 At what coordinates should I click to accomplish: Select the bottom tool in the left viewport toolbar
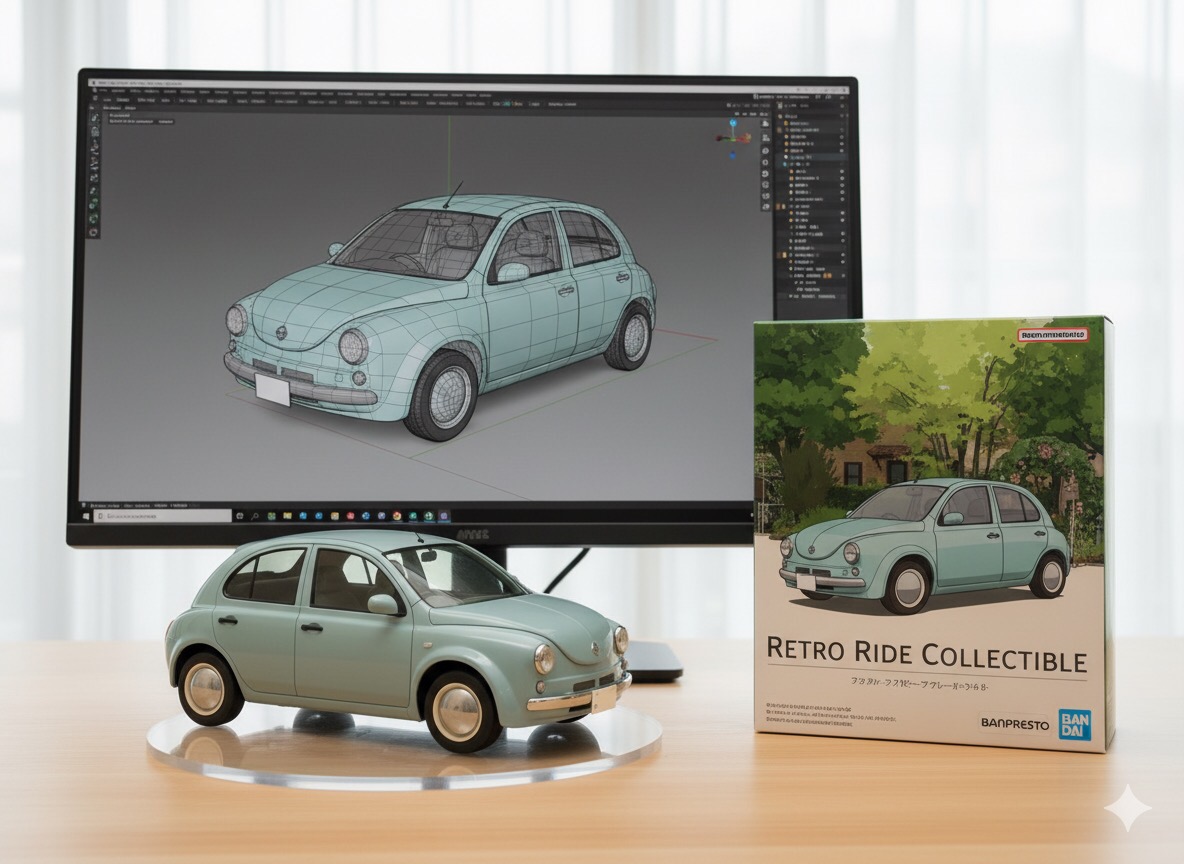93,231
